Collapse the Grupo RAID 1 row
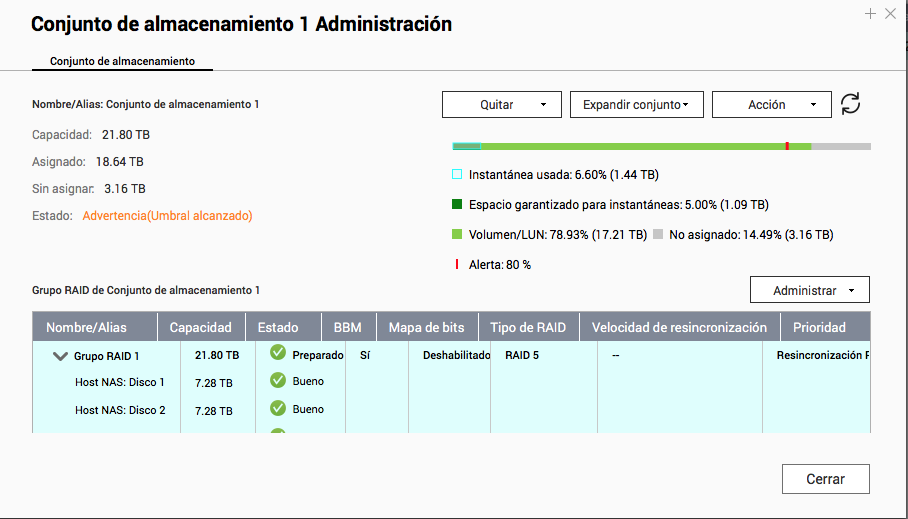 coord(59,356)
